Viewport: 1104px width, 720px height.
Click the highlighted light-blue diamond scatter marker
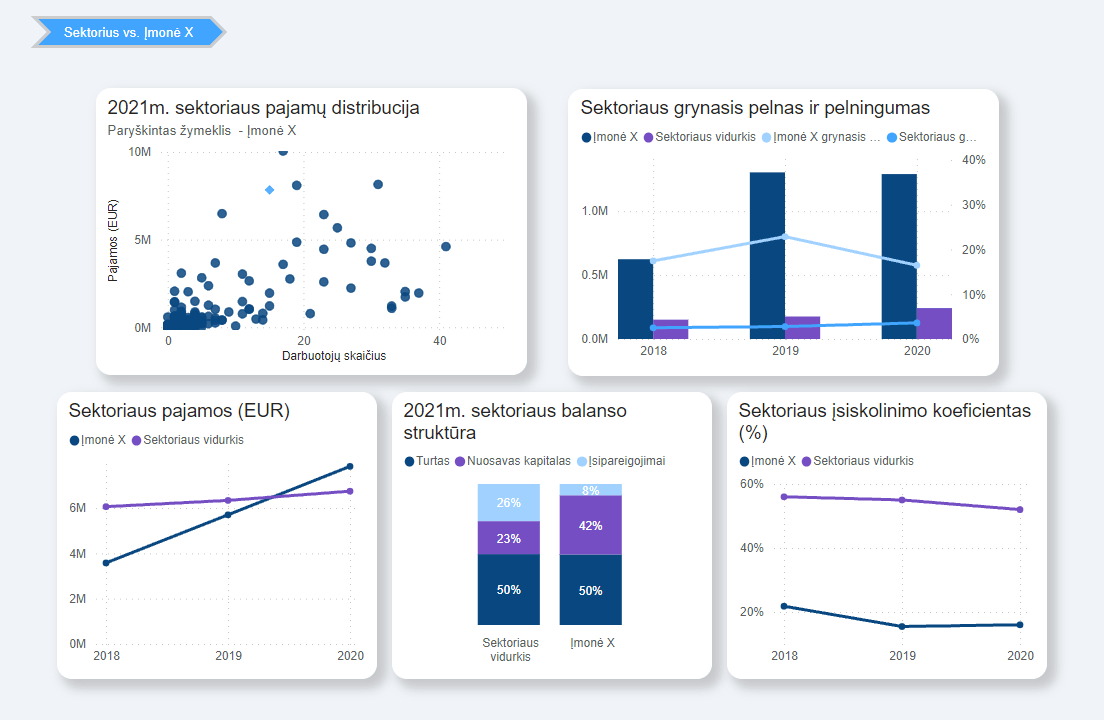pos(269,190)
